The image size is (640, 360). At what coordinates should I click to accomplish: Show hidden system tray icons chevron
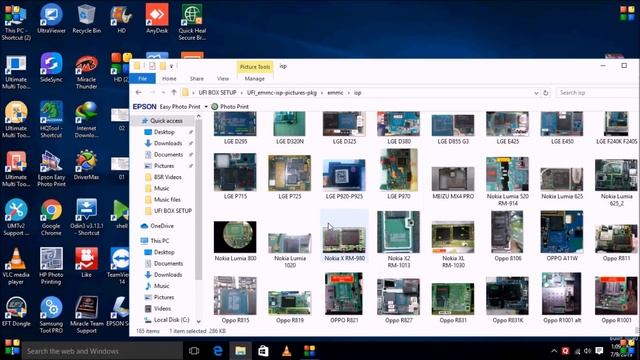pyautogui.click(x=554, y=351)
